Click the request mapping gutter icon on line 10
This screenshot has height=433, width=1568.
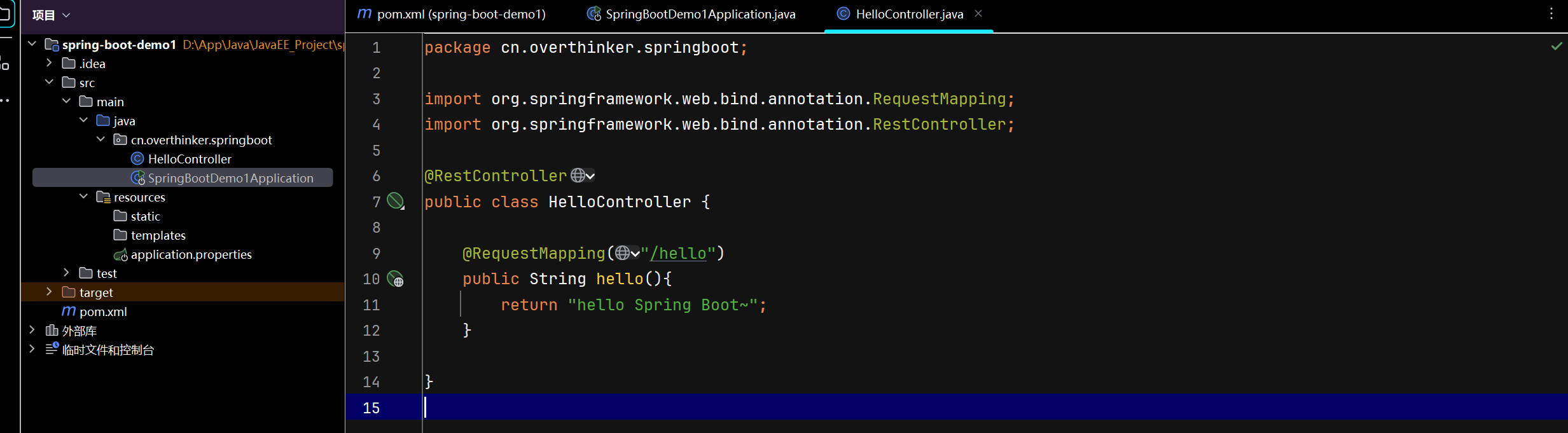click(396, 278)
